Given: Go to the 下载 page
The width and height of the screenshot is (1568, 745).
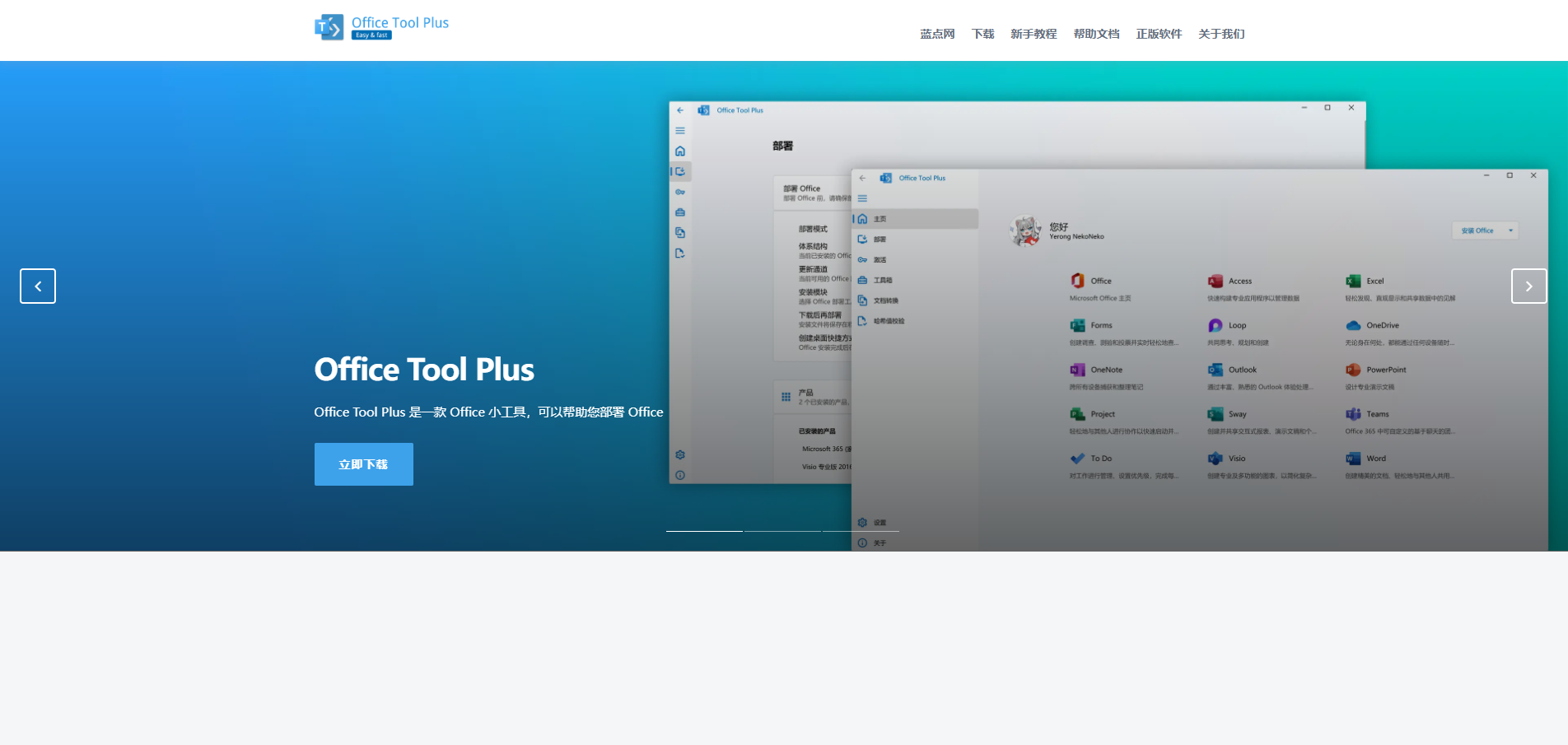Looking at the screenshot, I should point(983,34).
